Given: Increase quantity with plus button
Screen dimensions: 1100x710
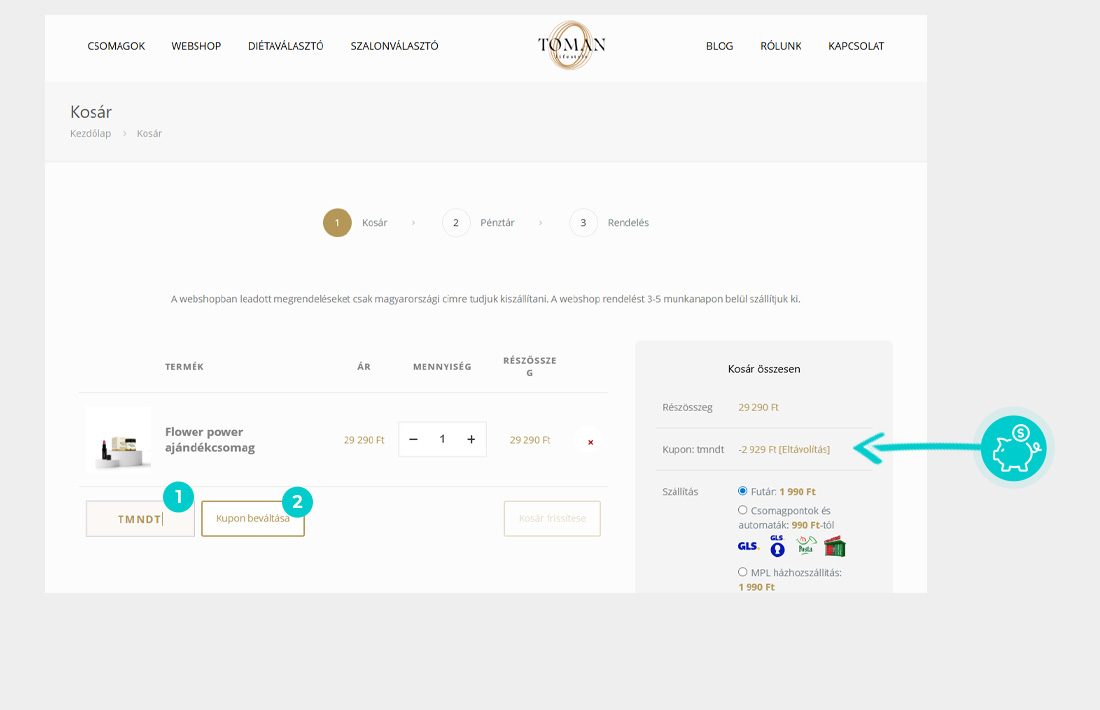Looking at the screenshot, I should point(471,439).
